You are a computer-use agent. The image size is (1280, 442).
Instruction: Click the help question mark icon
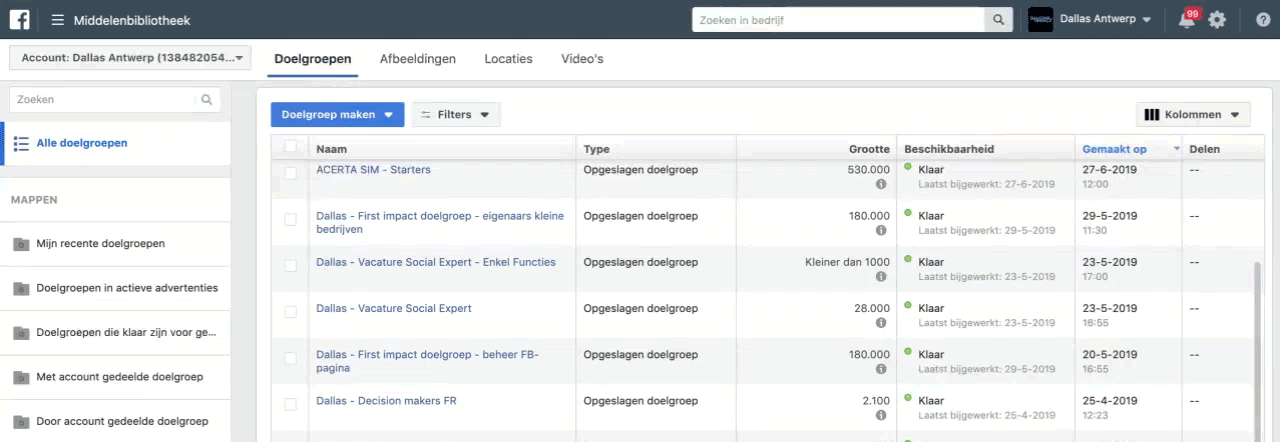point(1263,20)
